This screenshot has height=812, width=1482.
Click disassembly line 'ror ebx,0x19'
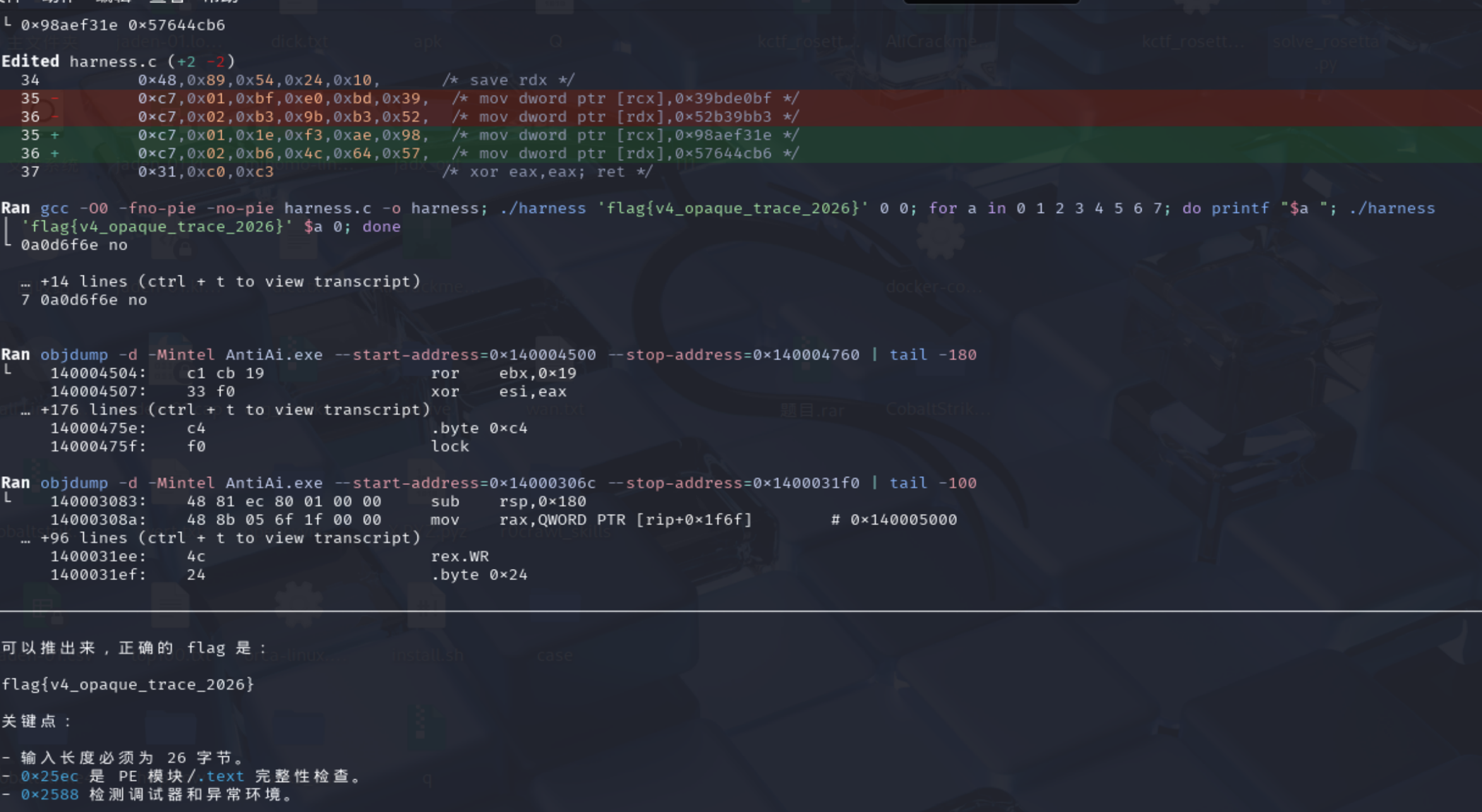point(313,373)
